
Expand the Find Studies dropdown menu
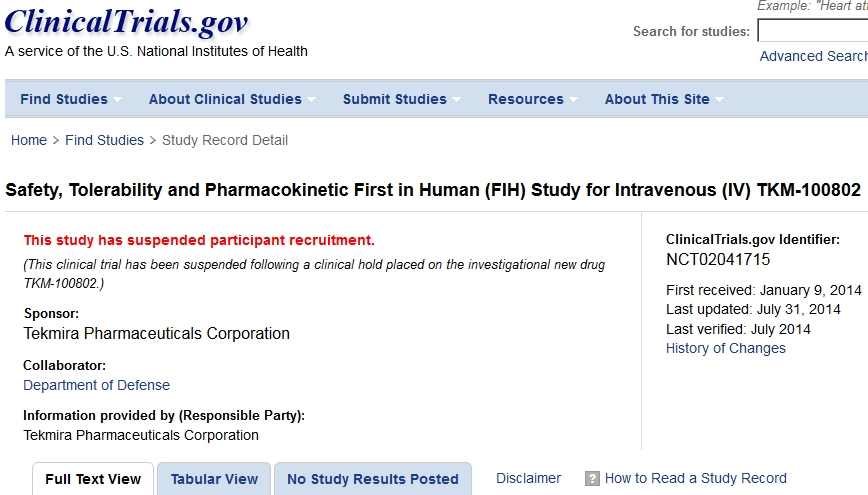click(x=71, y=99)
